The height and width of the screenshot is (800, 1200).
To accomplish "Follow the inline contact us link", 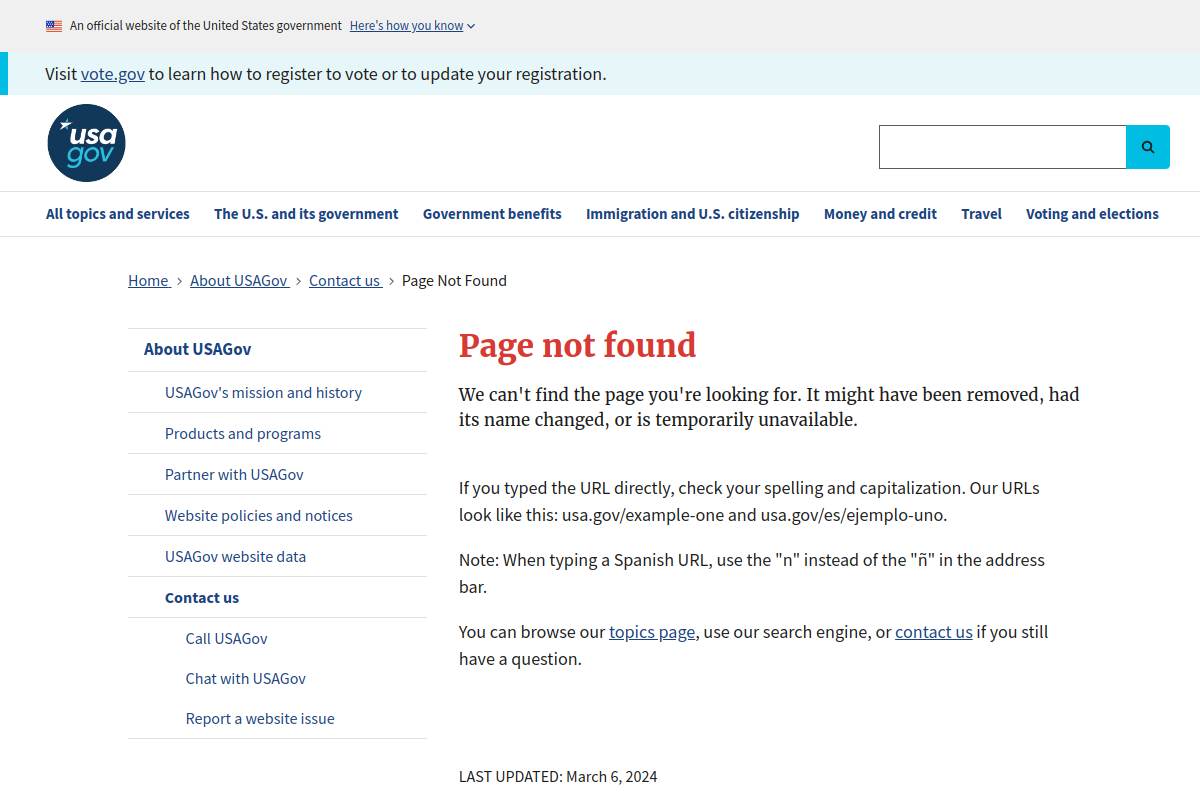I will (x=934, y=632).
